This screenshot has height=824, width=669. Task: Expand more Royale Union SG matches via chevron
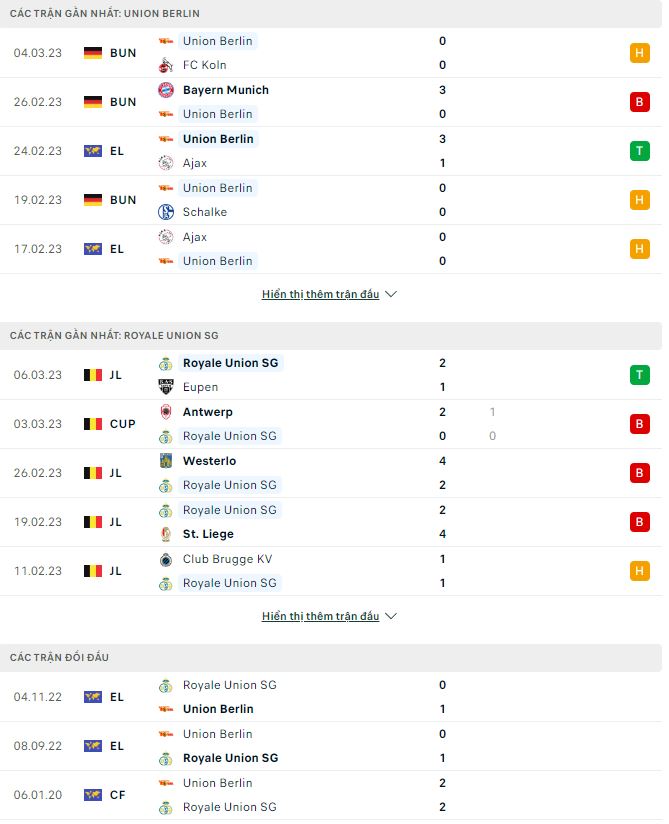[x=389, y=616]
